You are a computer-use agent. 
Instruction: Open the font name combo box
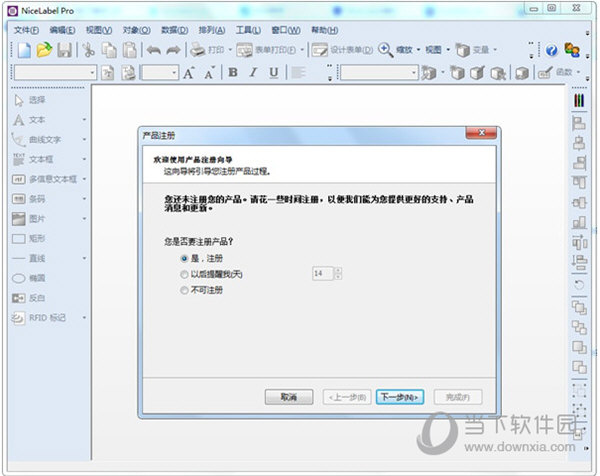(x=55, y=72)
